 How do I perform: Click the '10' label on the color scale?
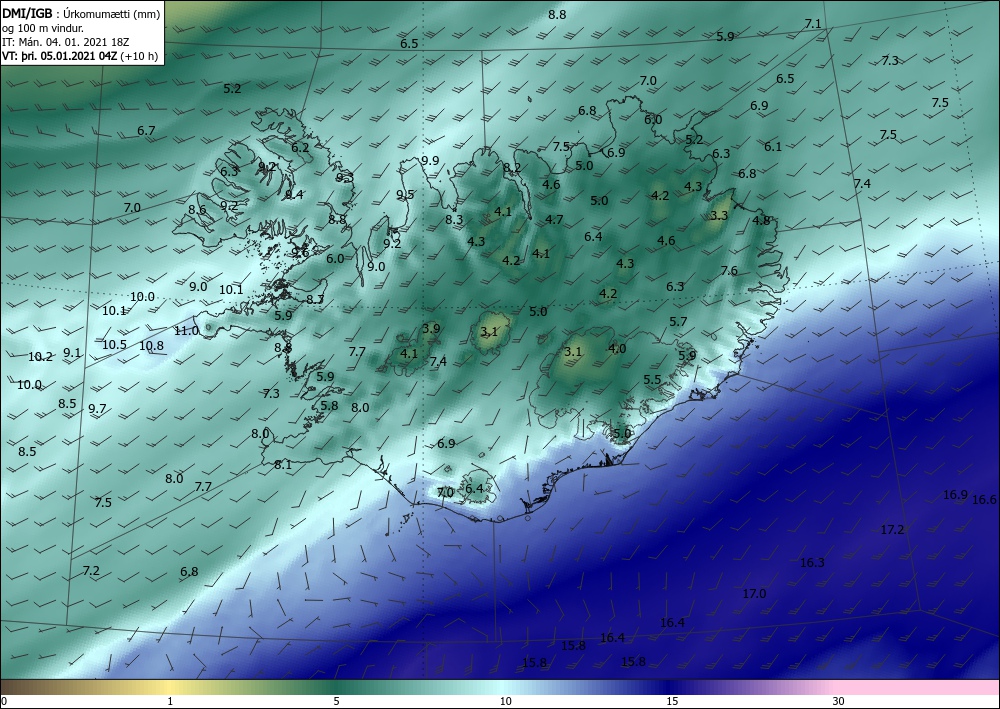click(505, 702)
